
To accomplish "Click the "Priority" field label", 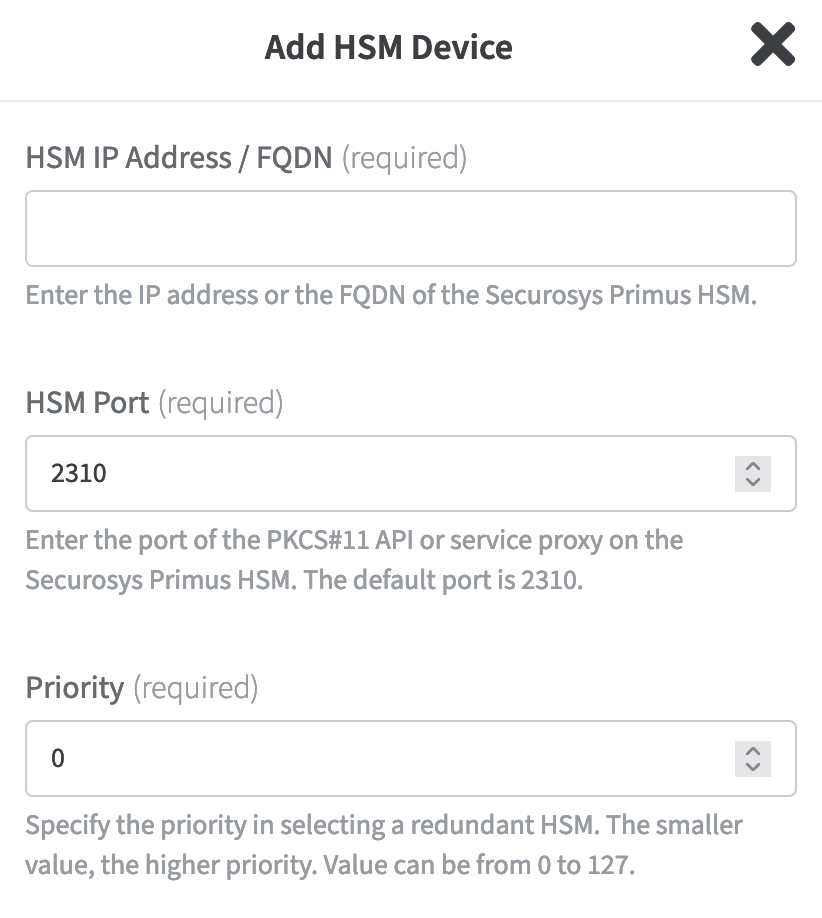I will pyautogui.click(x=75, y=688).
